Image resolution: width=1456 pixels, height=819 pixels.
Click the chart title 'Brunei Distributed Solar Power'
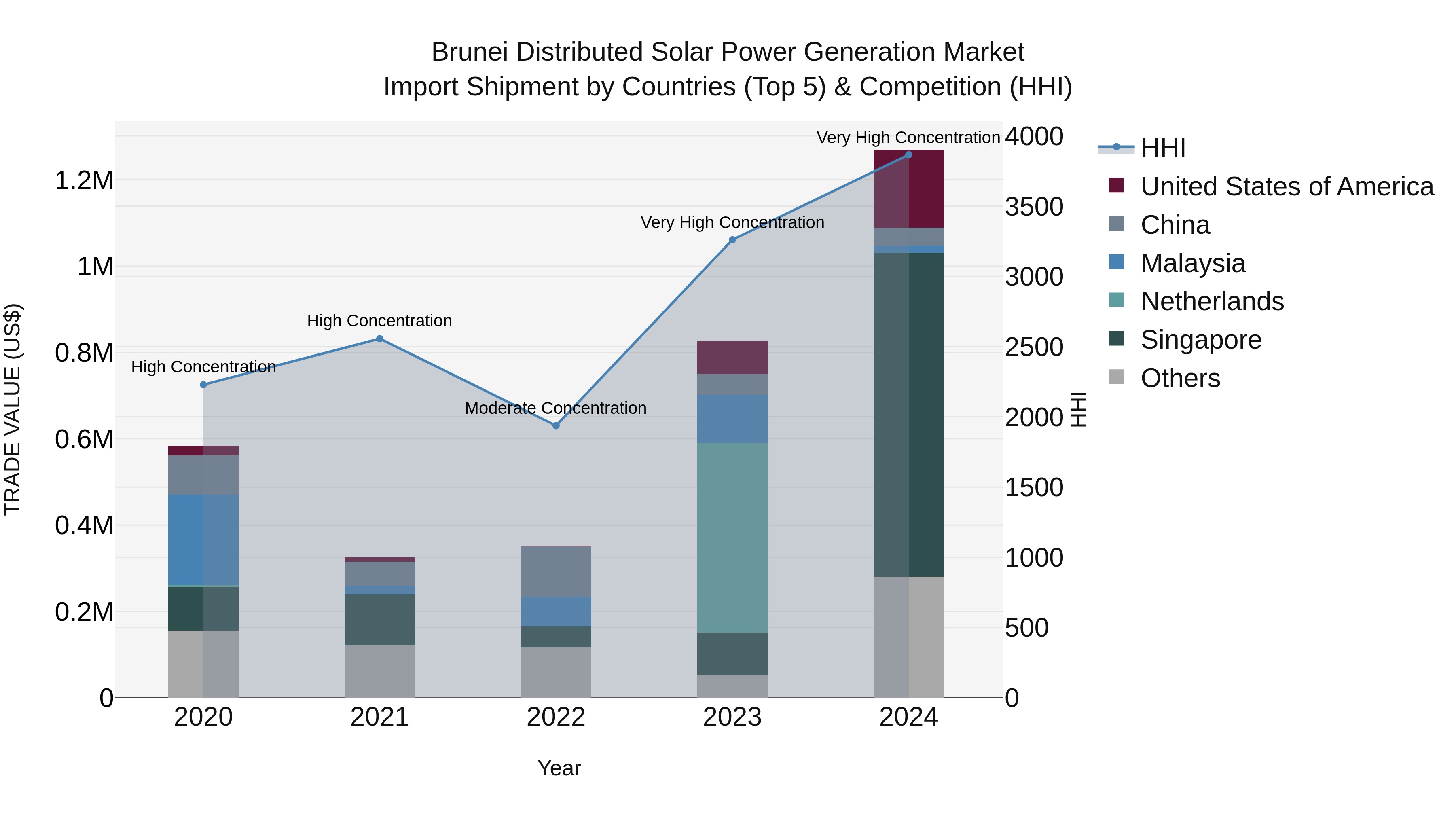[x=728, y=52]
